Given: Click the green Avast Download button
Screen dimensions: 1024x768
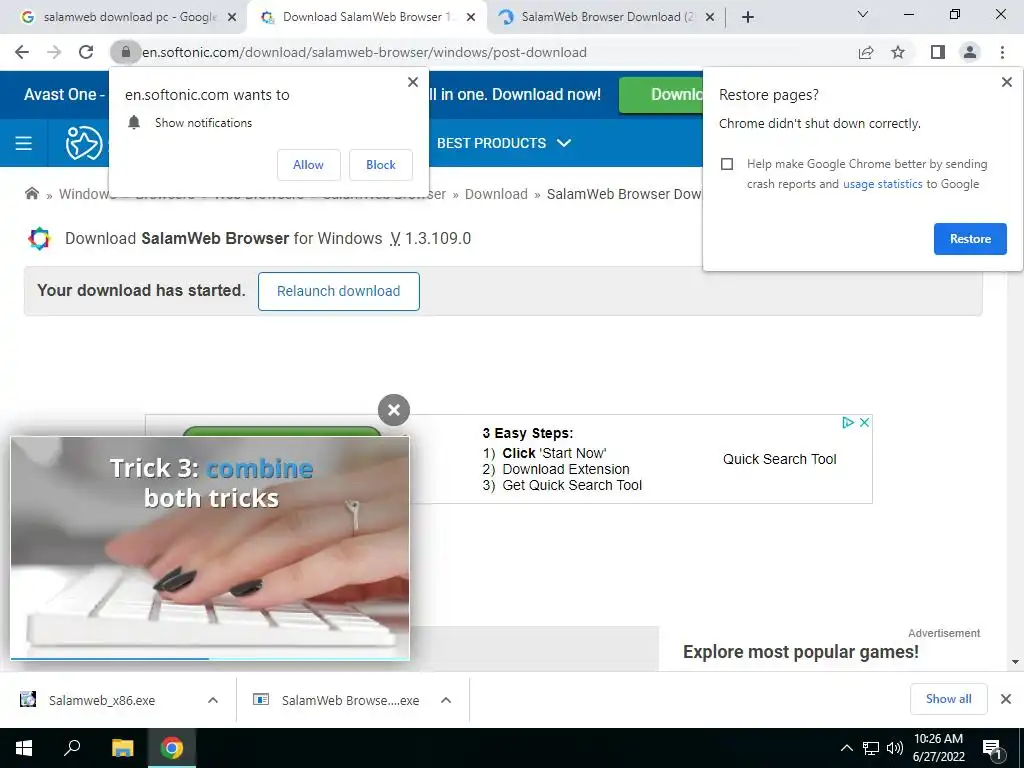Looking at the screenshot, I should [661, 95].
